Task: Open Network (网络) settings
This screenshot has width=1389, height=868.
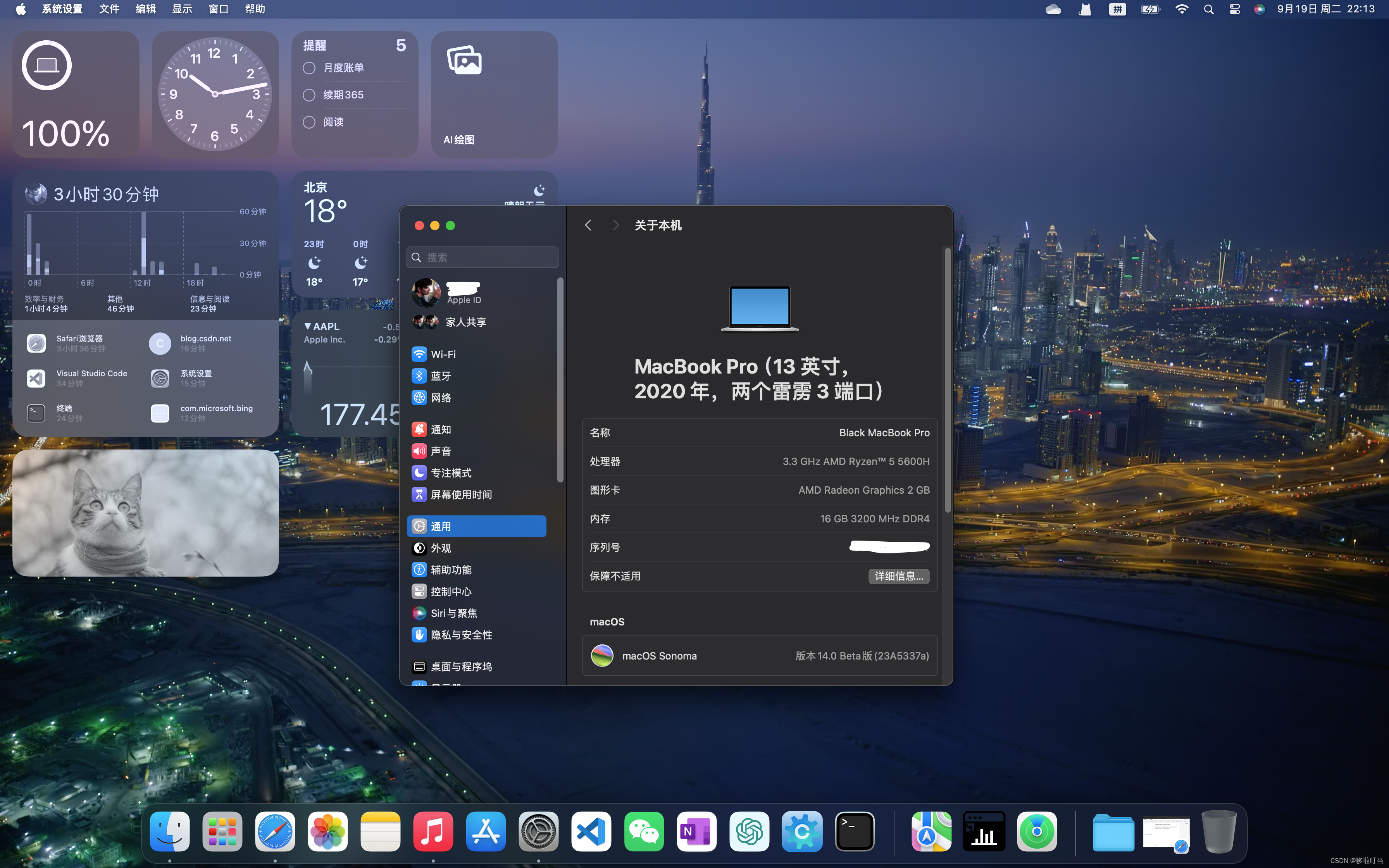Action: [x=476, y=398]
